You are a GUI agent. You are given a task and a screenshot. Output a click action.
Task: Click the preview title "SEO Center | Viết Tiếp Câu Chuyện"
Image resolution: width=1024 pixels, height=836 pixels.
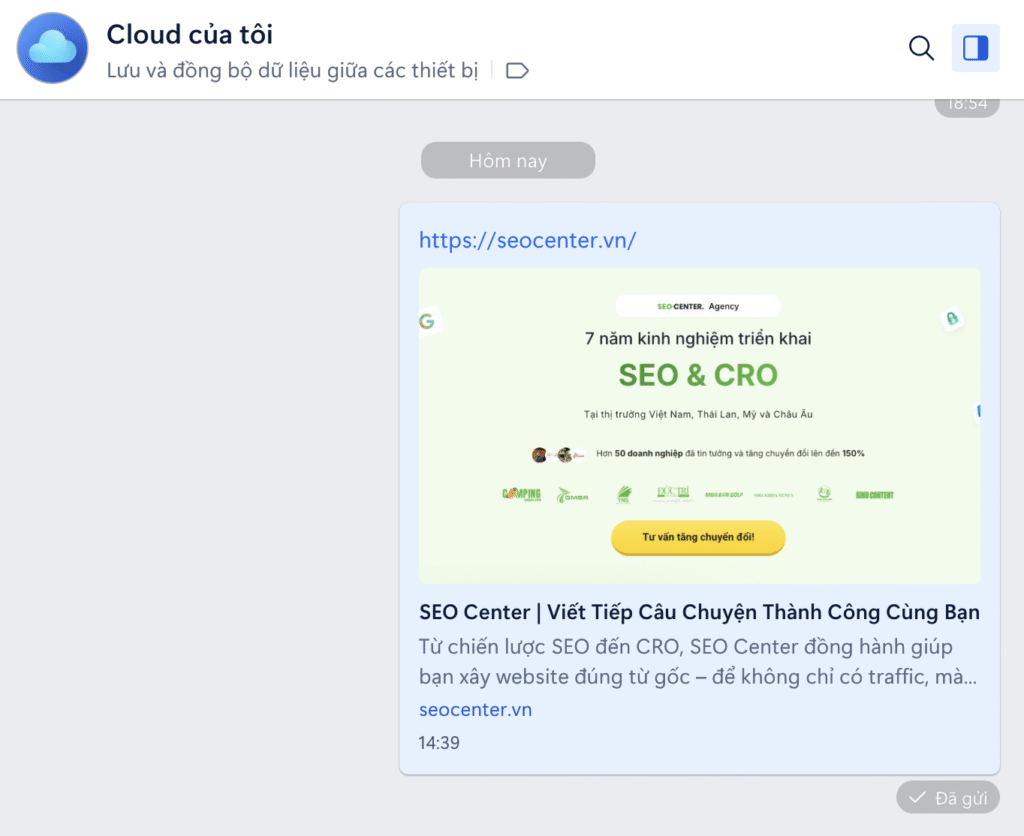[699, 612]
